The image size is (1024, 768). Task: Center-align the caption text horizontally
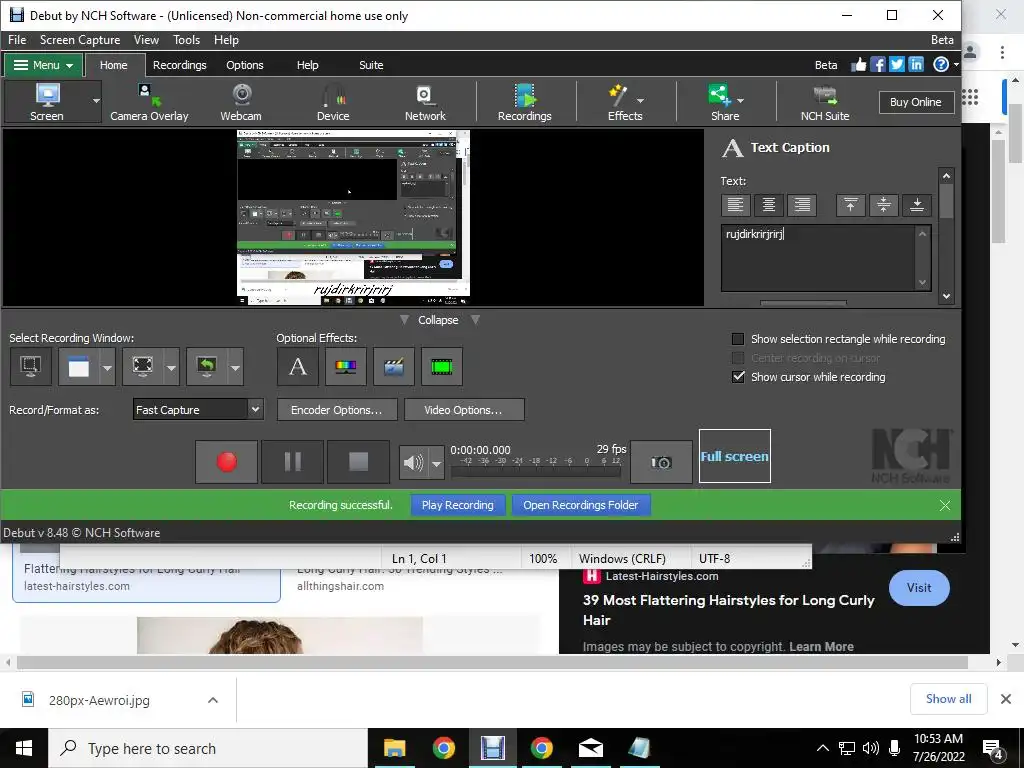click(x=769, y=205)
